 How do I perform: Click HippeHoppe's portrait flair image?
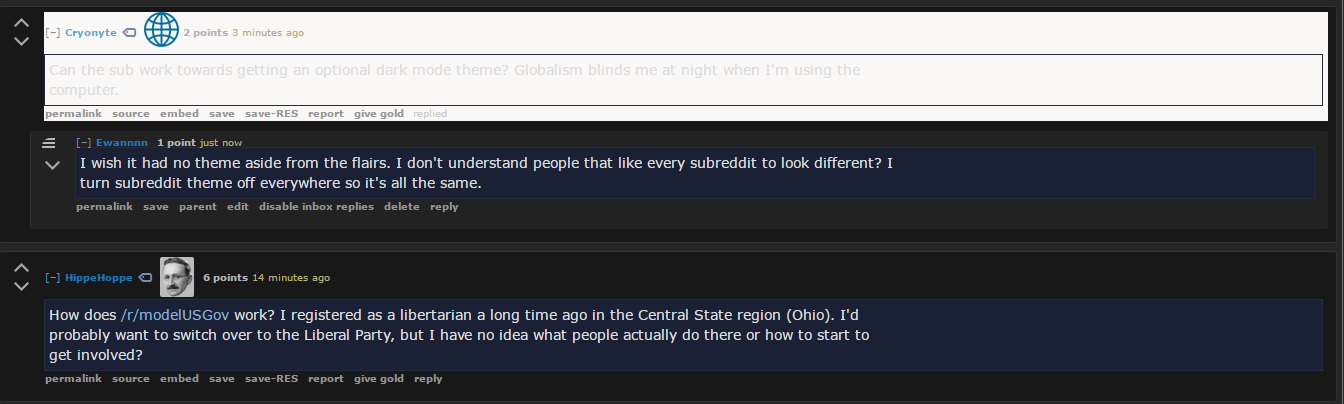(177, 276)
